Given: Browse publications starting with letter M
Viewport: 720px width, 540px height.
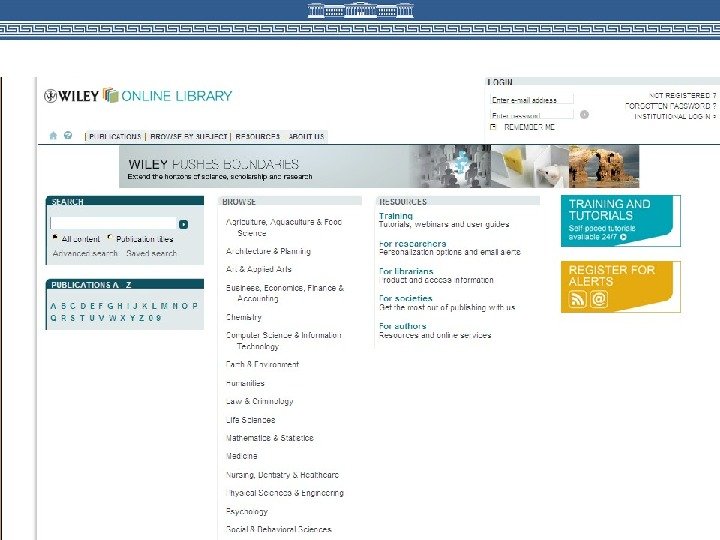Looking at the screenshot, I should [x=164, y=306].
